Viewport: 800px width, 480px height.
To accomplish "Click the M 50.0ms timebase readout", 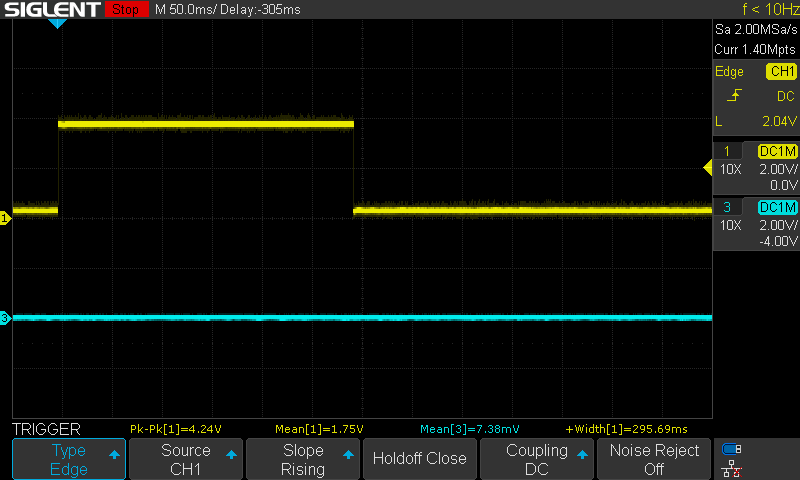I will (x=191, y=10).
